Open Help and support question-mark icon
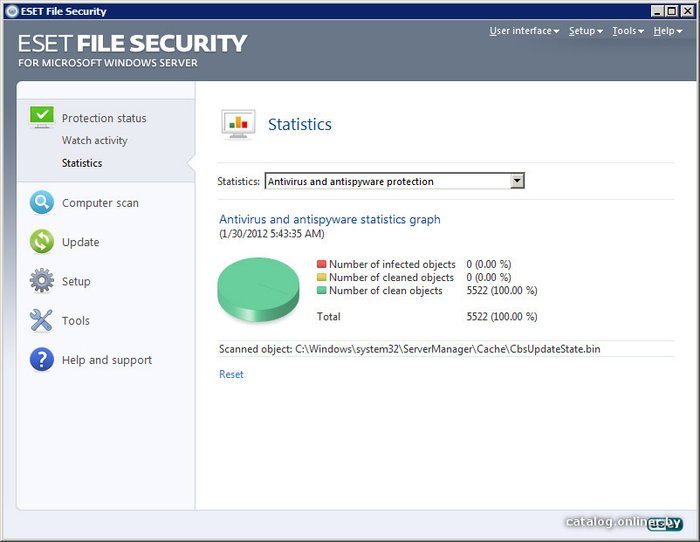The height and width of the screenshot is (542, 700). pyautogui.click(x=41, y=360)
